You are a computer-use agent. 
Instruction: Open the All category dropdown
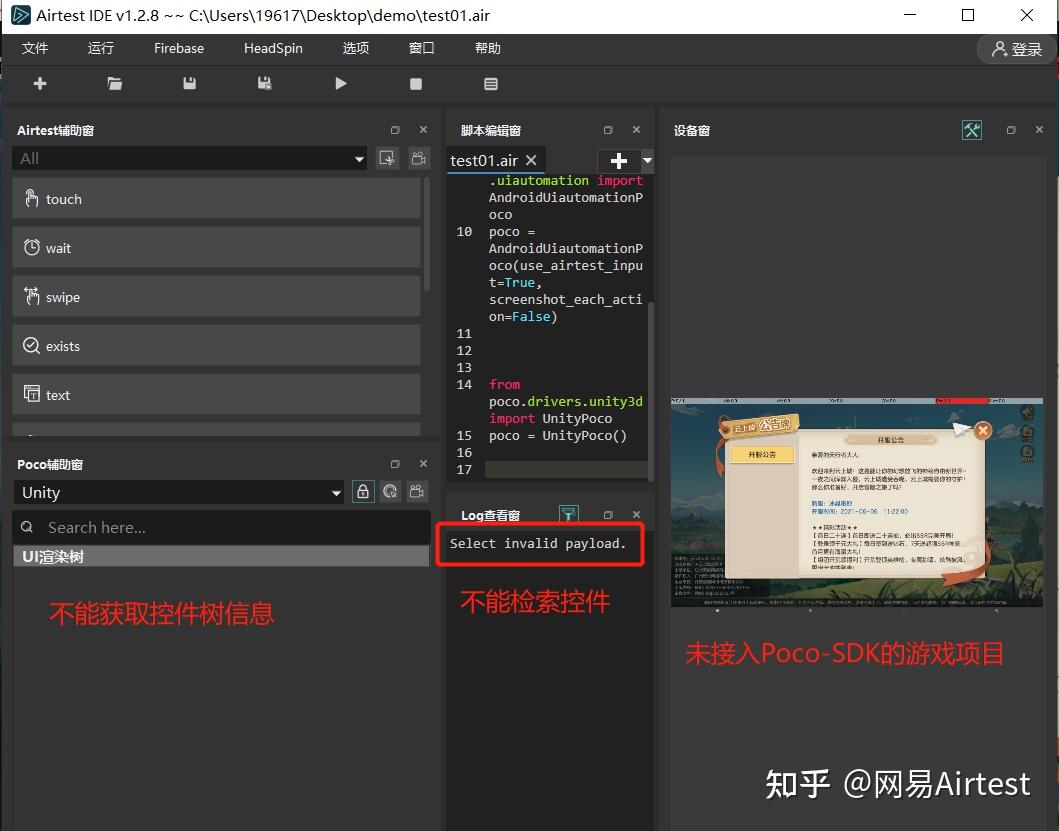click(x=359, y=157)
